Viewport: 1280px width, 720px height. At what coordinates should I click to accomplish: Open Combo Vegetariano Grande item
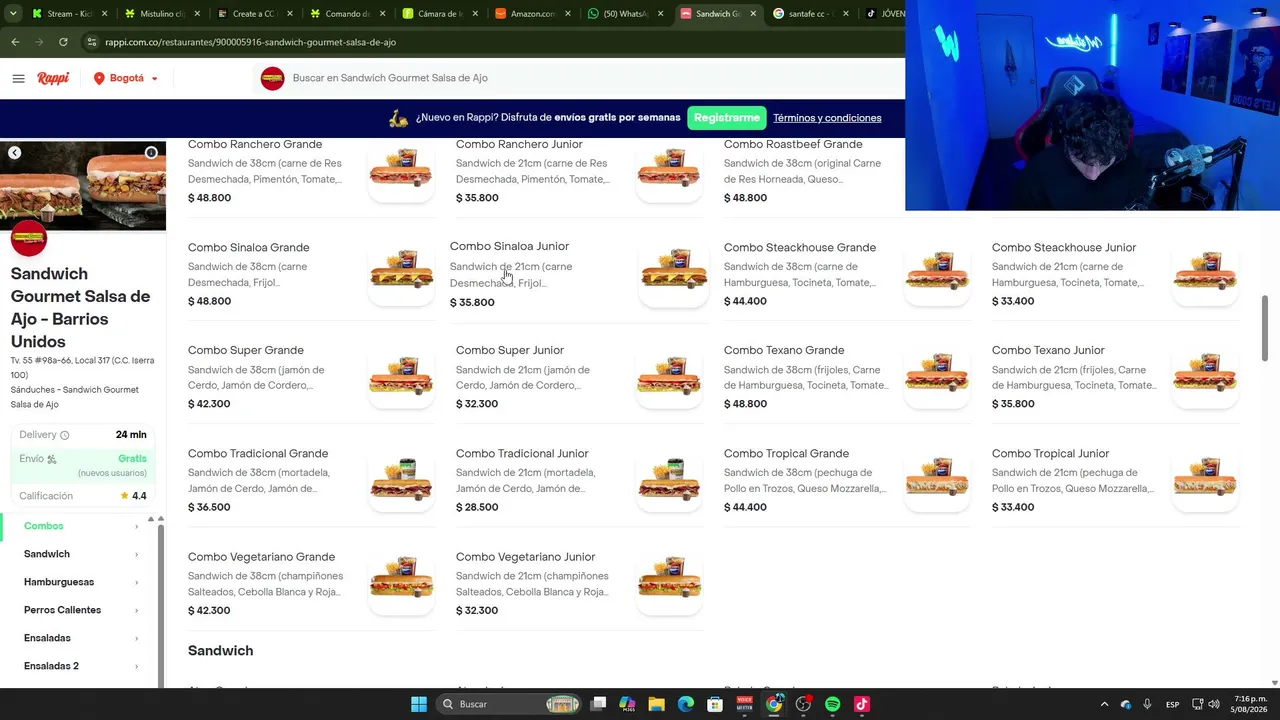click(311, 583)
